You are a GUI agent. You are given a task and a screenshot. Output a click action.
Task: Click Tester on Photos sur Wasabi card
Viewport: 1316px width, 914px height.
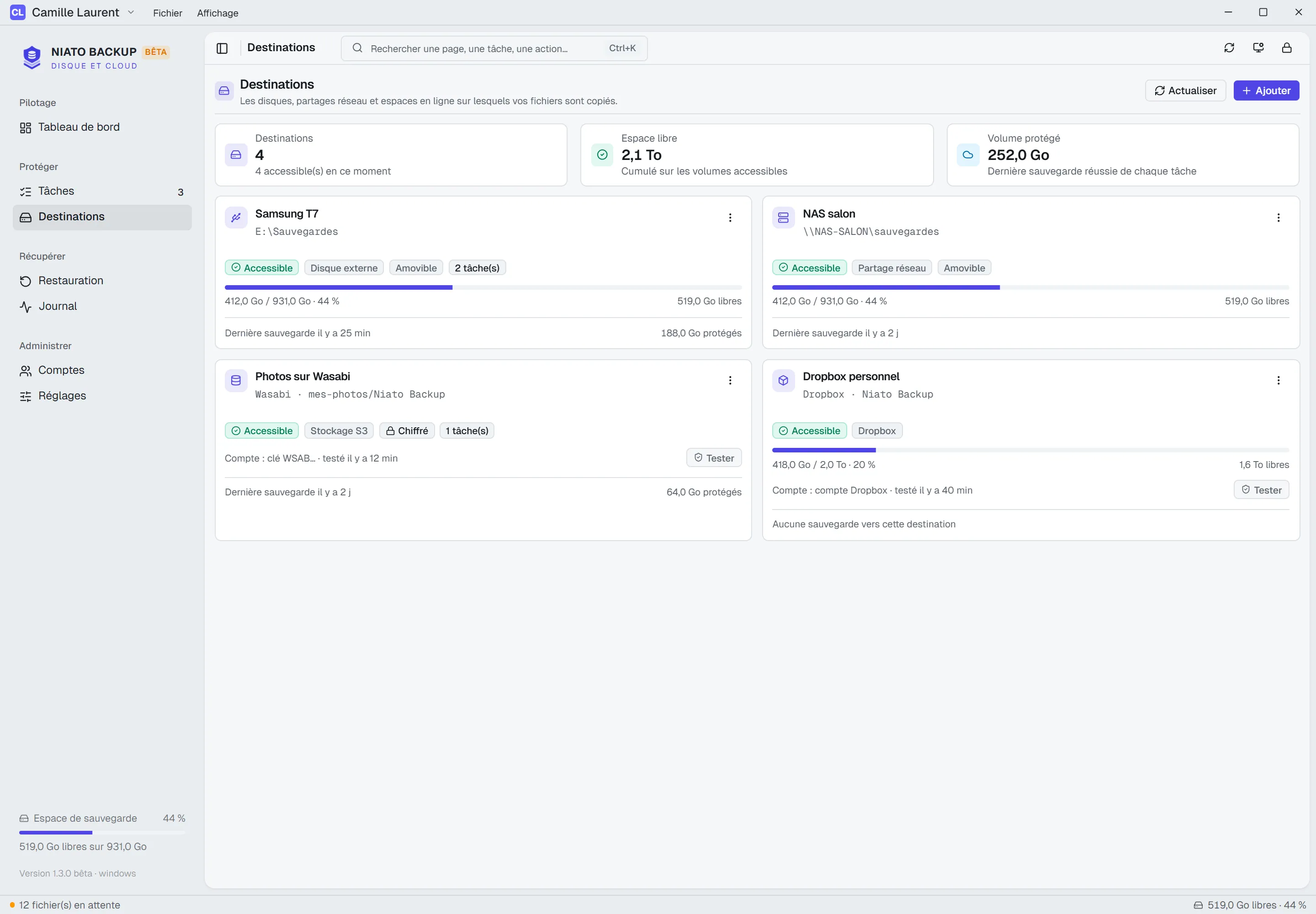[714, 457]
